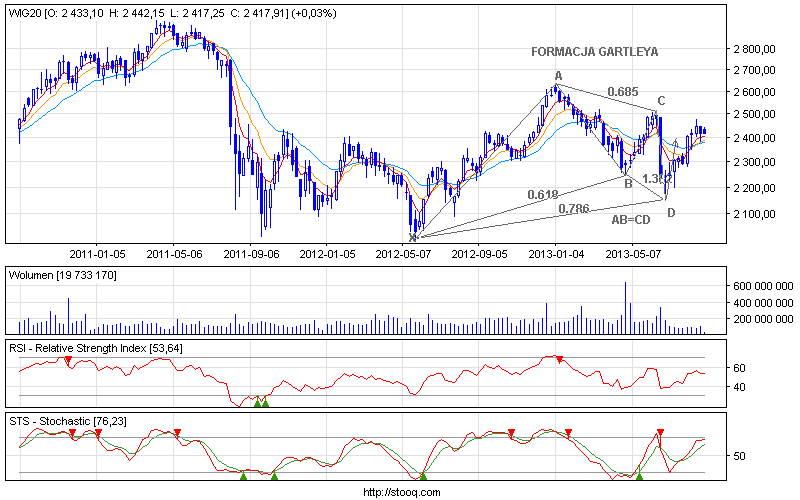Click the 2013-01-04 date axis label
Viewport: 800px width, 500px height.
pos(556,254)
